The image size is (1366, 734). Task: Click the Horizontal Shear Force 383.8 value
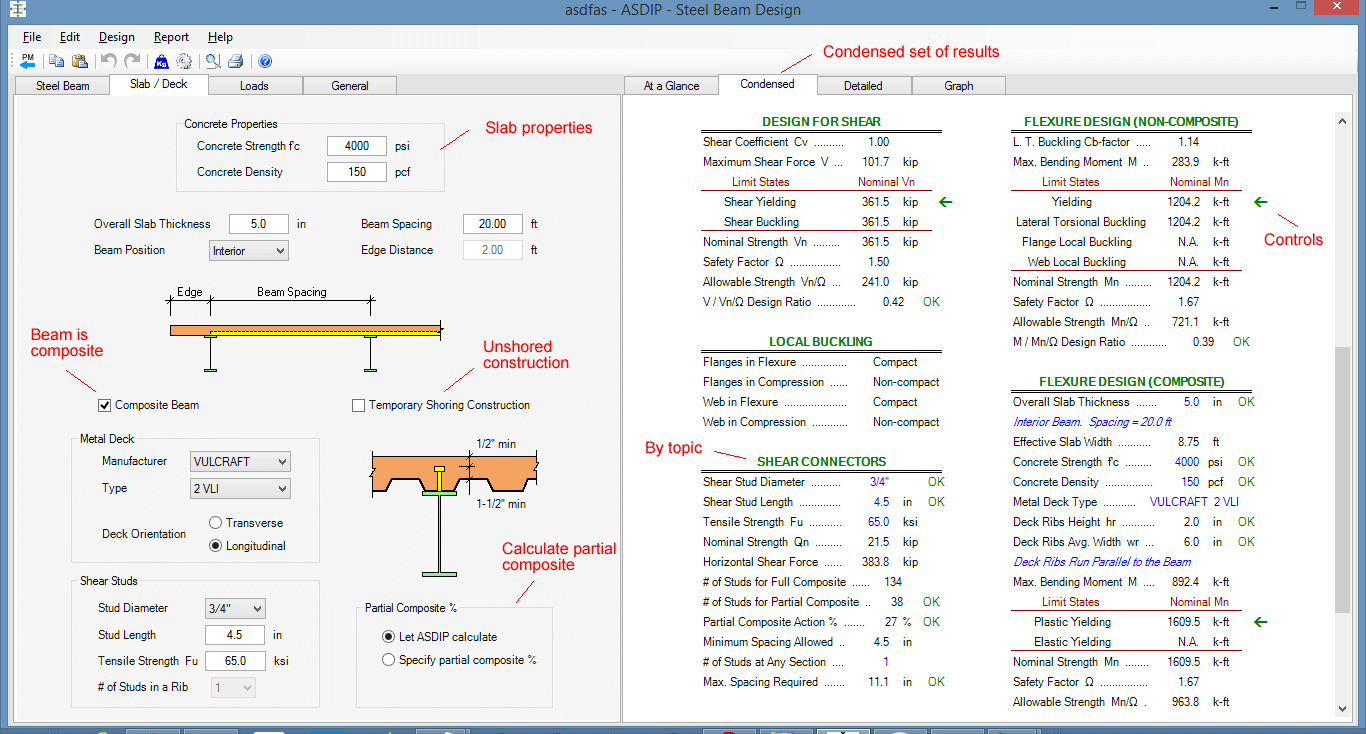(x=876, y=562)
